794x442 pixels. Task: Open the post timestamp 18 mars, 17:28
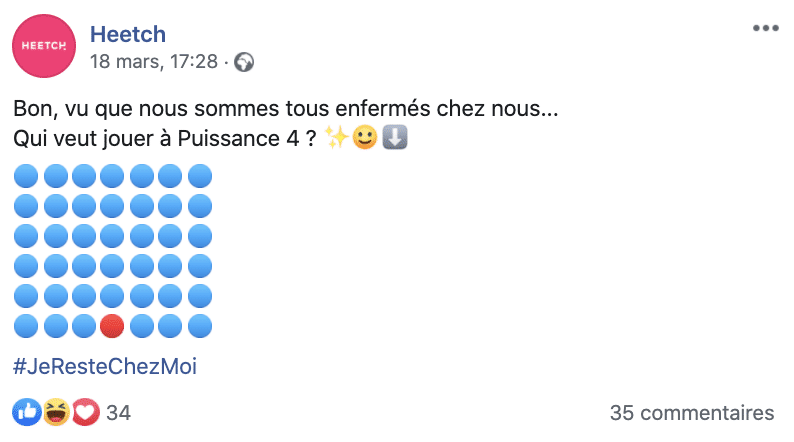click(x=153, y=62)
